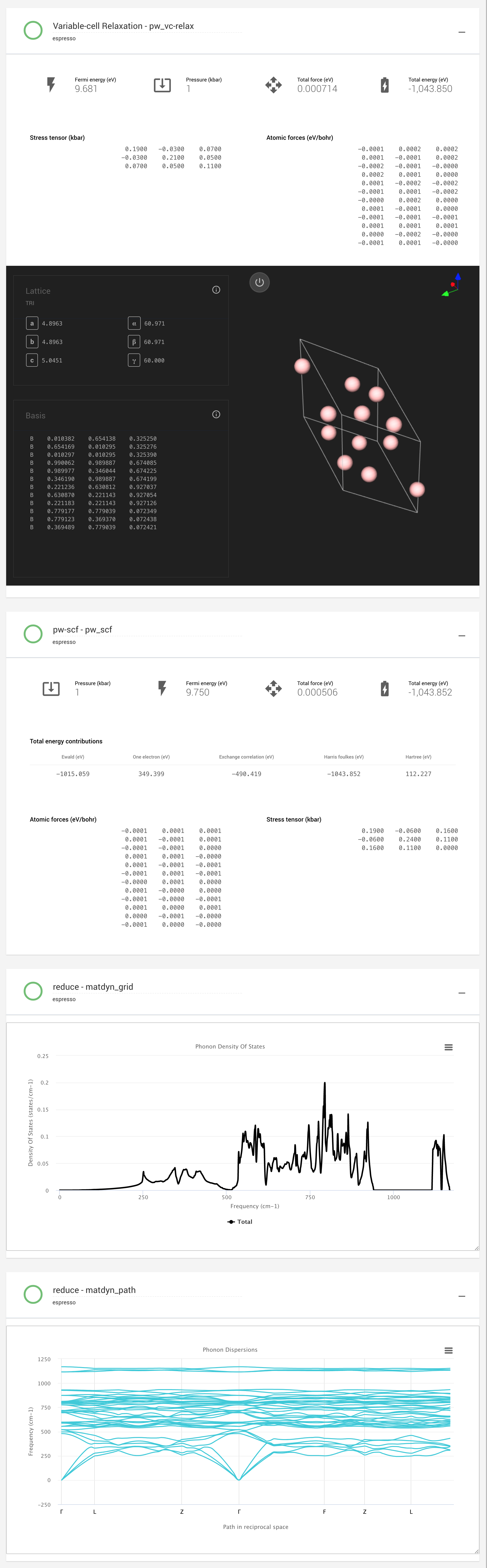Click the alpha angle value 60.971
The width and height of the screenshot is (487, 1568).
[155, 324]
